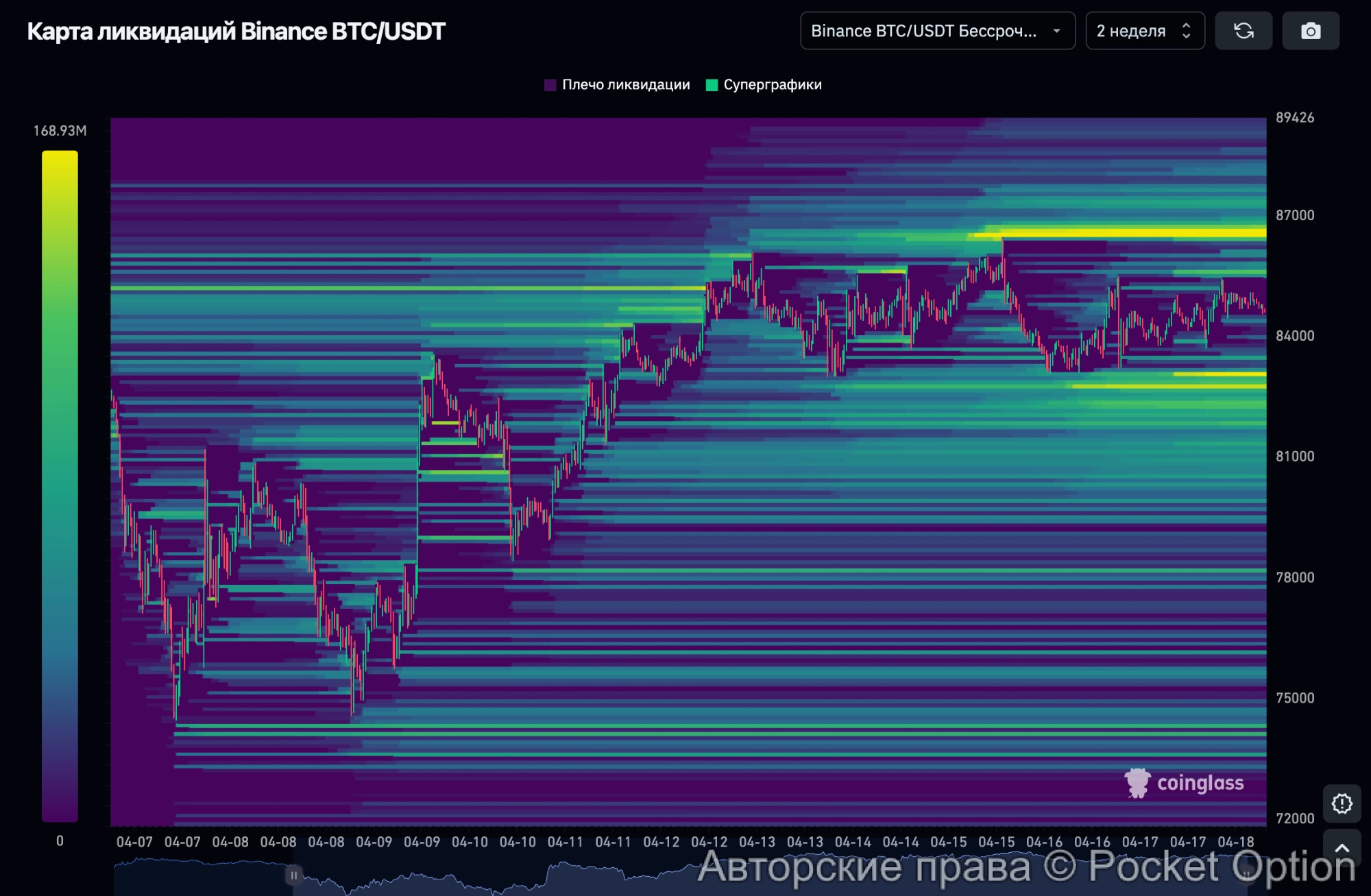Click the refresh chart icon
Image resolution: width=1371 pixels, height=896 pixels.
coord(1243,31)
